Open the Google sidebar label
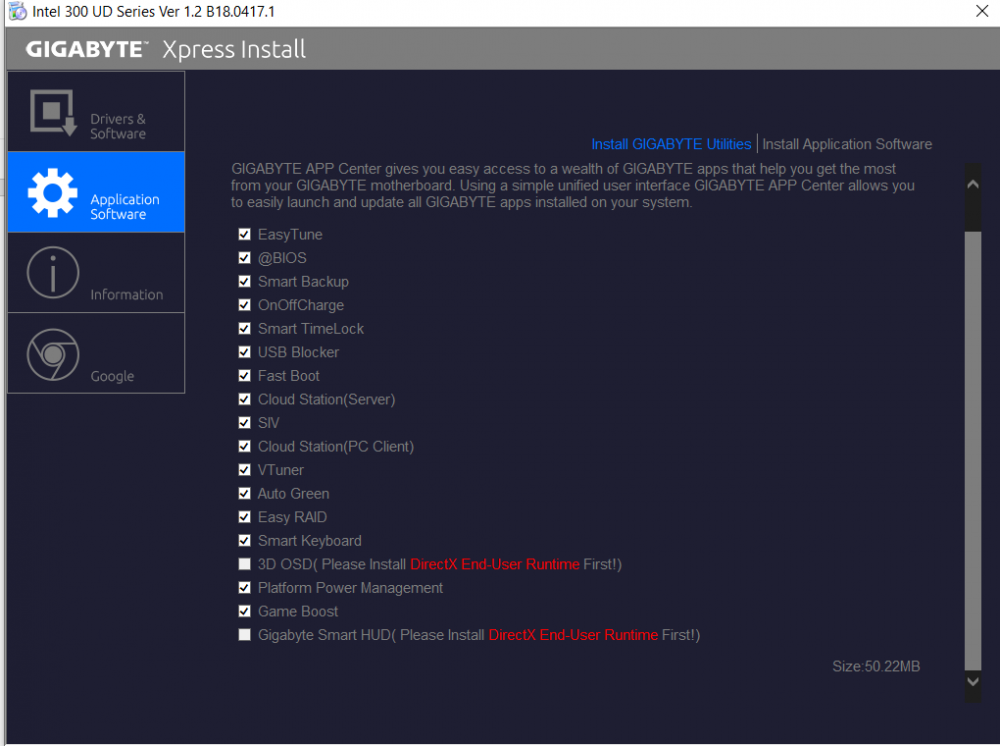Viewport: 1000px width, 746px height. point(112,376)
